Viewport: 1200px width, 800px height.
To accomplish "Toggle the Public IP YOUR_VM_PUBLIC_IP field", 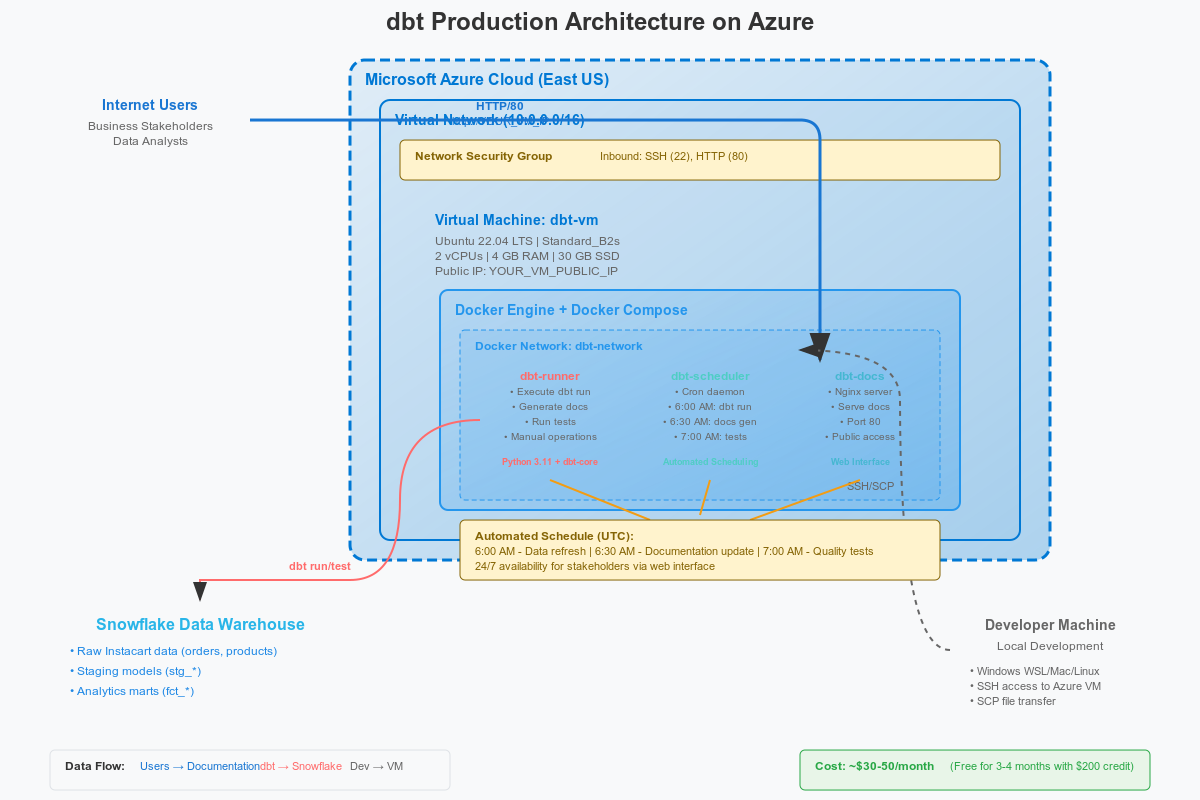I will click(x=528, y=270).
